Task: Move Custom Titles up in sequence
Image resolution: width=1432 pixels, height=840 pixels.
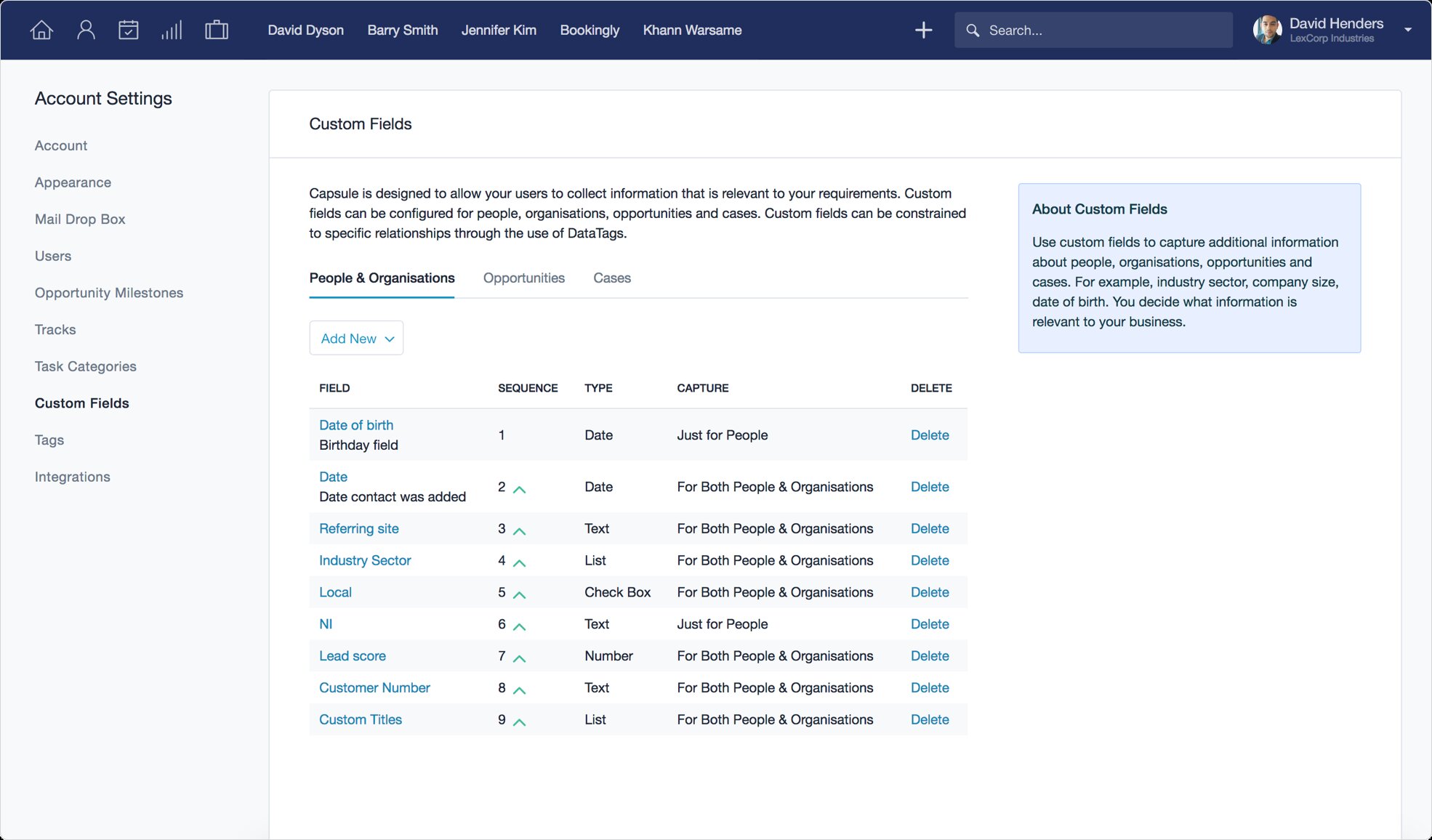Action: [519, 722]
